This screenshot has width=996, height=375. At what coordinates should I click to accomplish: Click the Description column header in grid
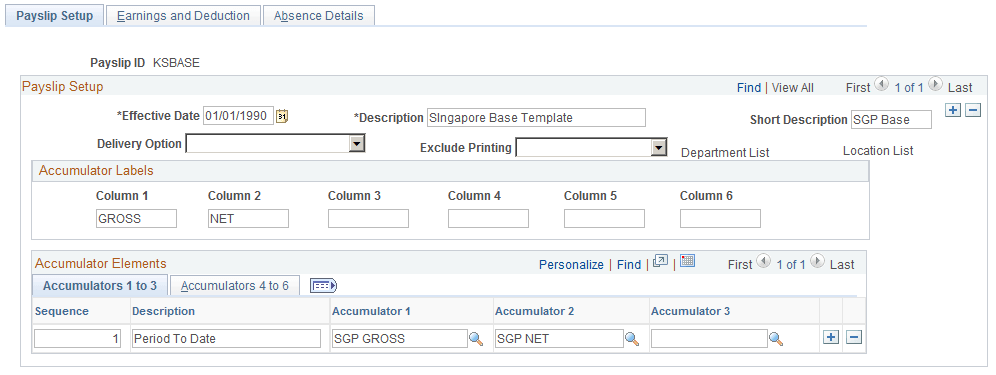pos(163,311)
